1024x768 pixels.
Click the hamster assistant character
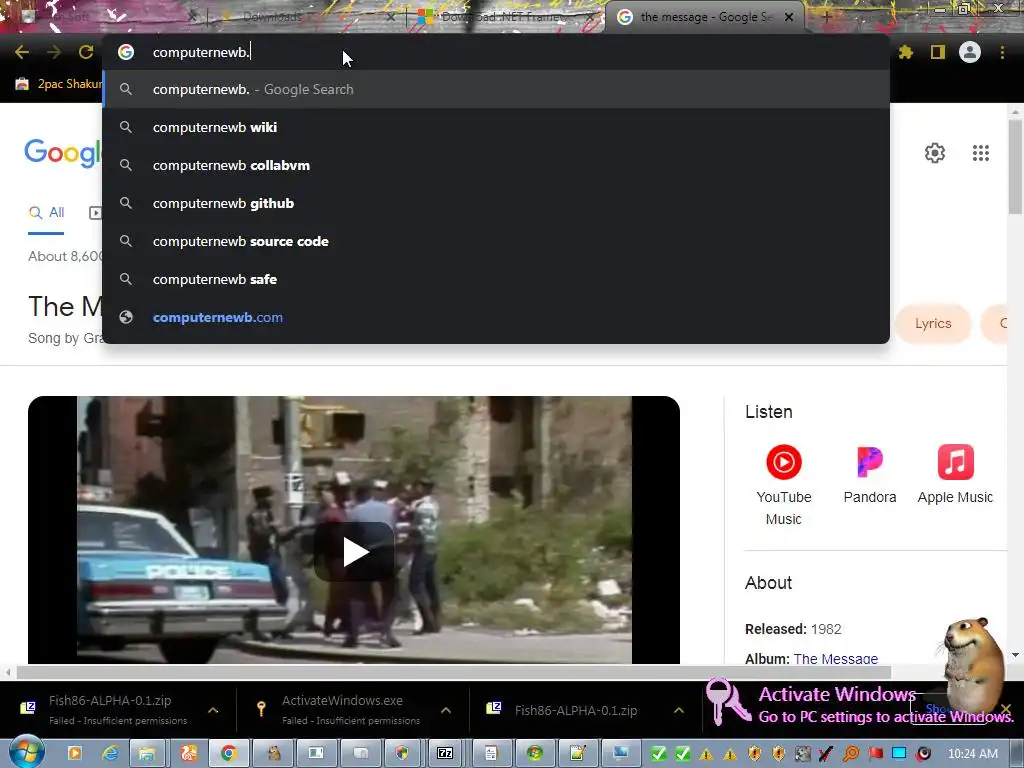[973, 663]
